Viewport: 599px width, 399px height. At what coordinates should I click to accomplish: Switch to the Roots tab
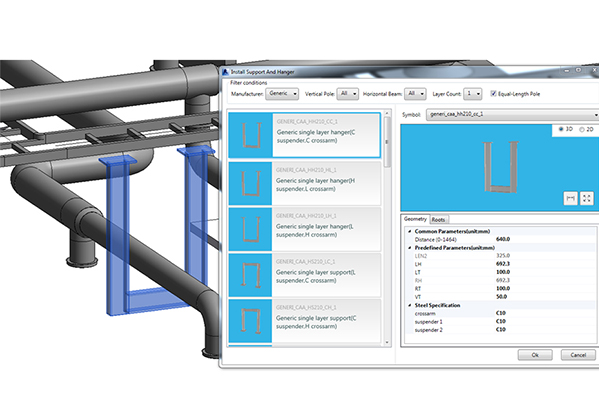438,220
